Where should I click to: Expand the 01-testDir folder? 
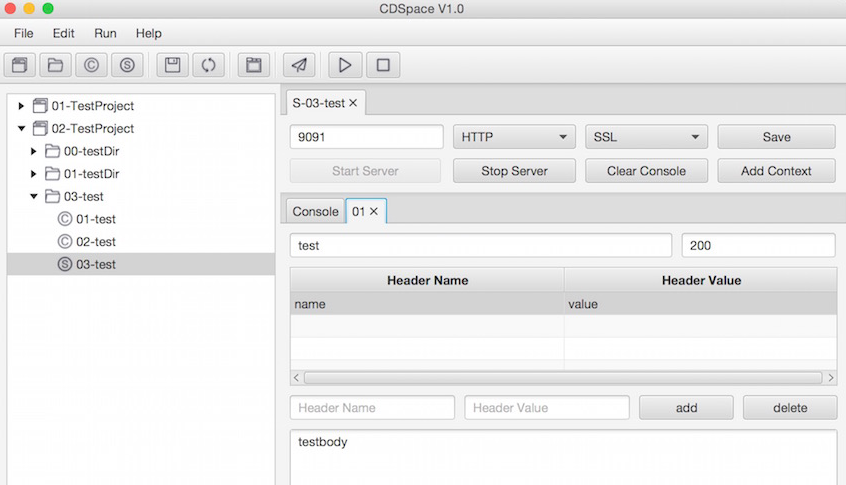(33, 174)
